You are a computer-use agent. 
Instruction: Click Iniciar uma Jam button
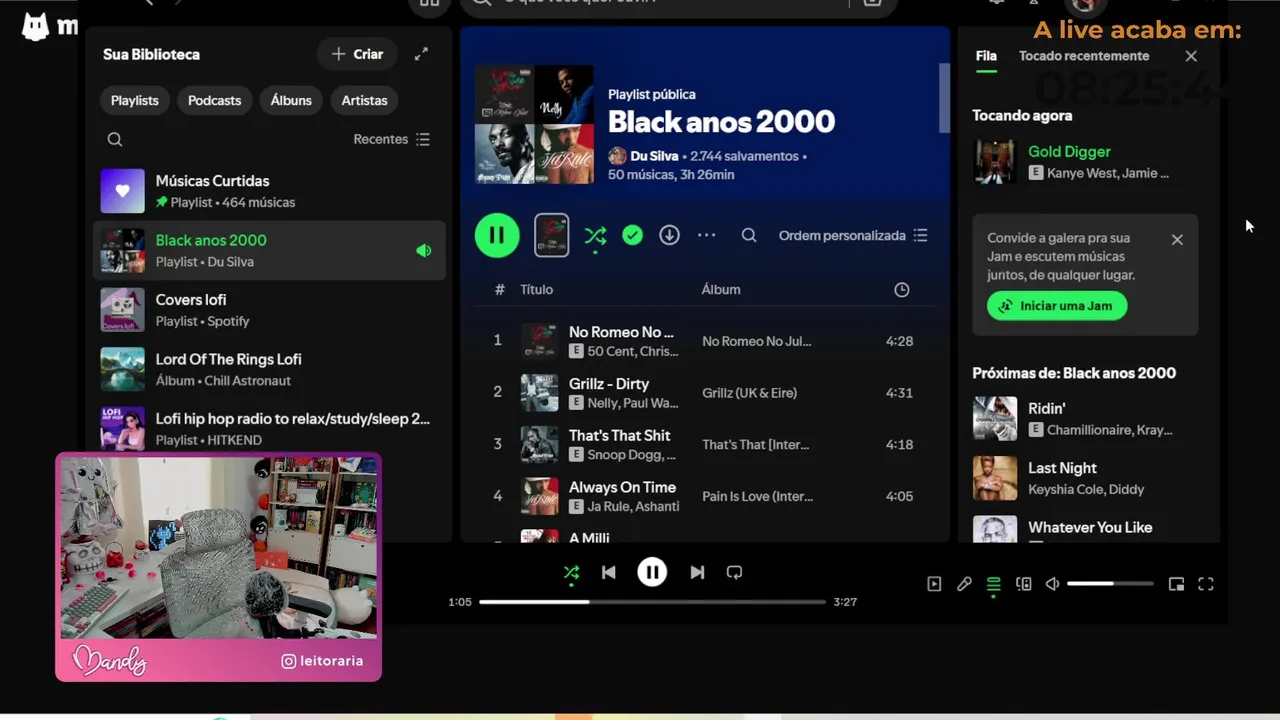1057,306
